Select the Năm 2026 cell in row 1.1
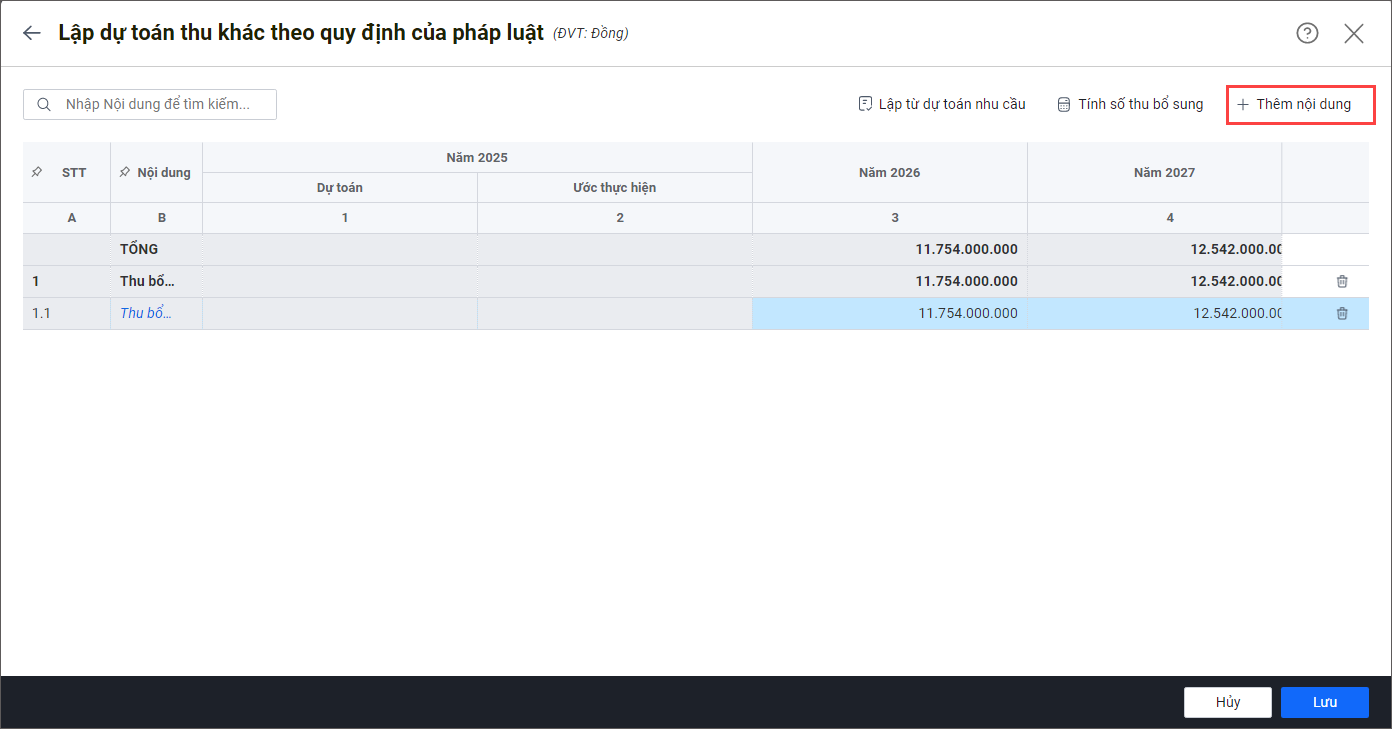 (889, 313)
